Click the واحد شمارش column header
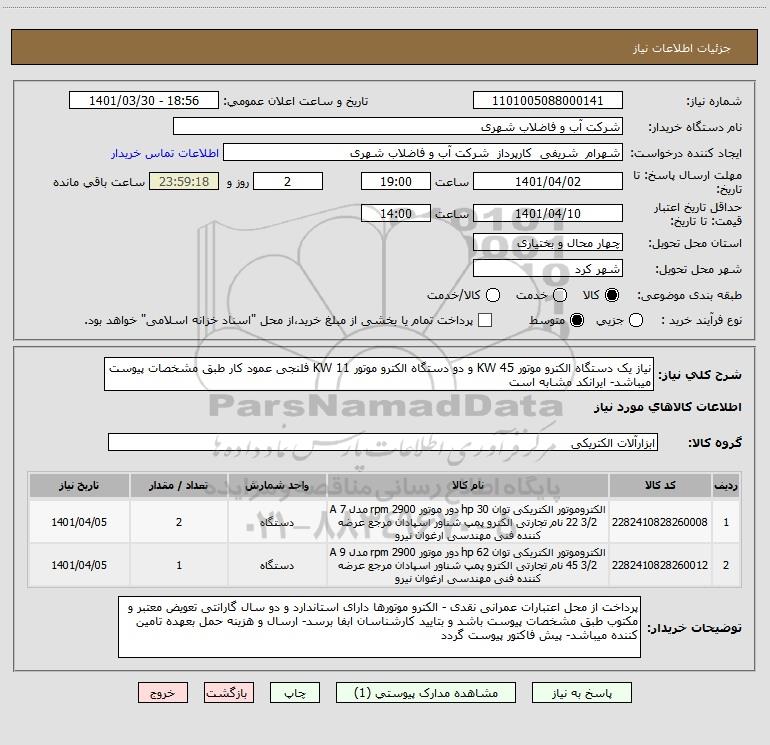 pos(277,486)
